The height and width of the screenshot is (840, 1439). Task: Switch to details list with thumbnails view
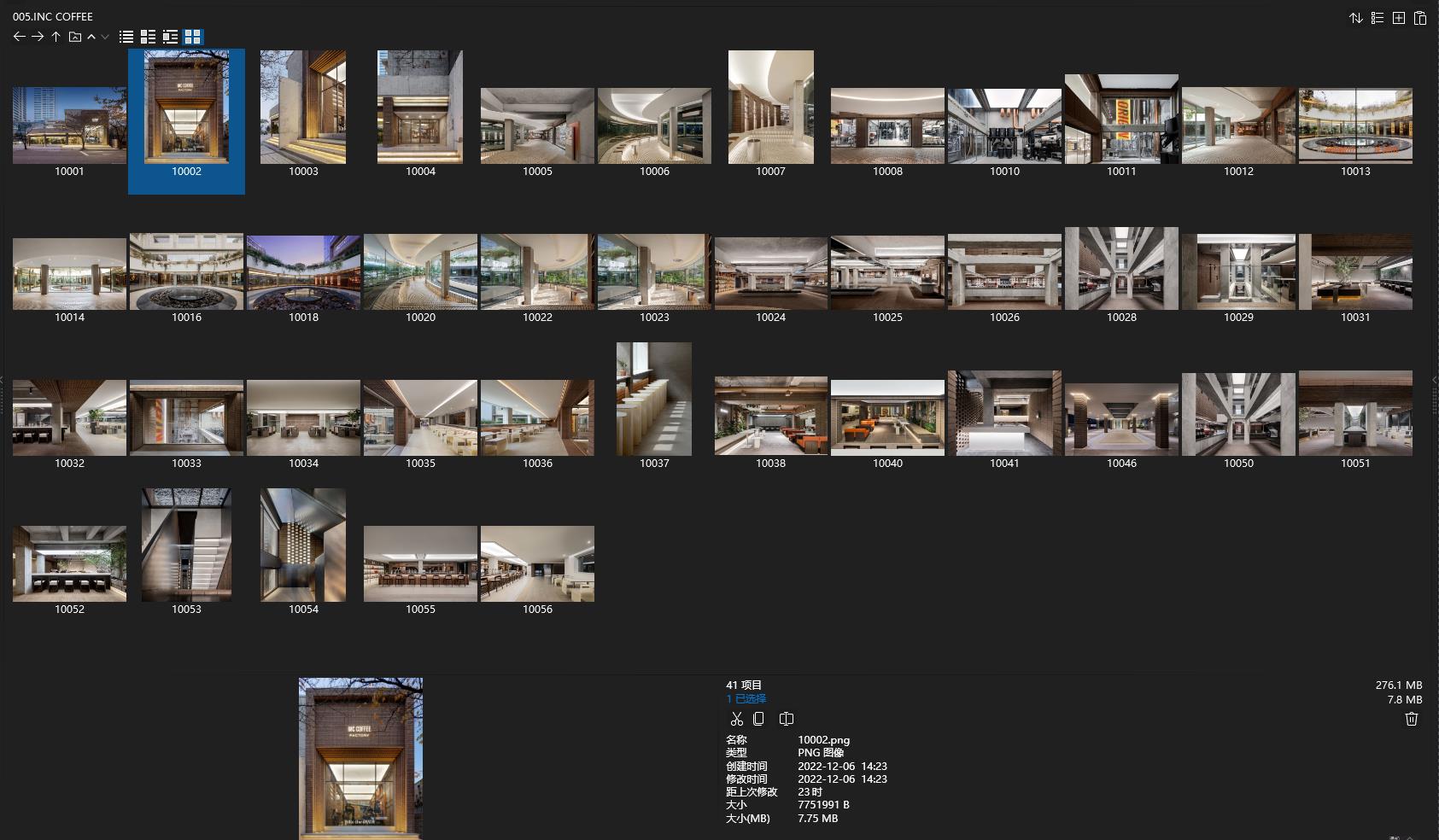[x=149, y=37]
